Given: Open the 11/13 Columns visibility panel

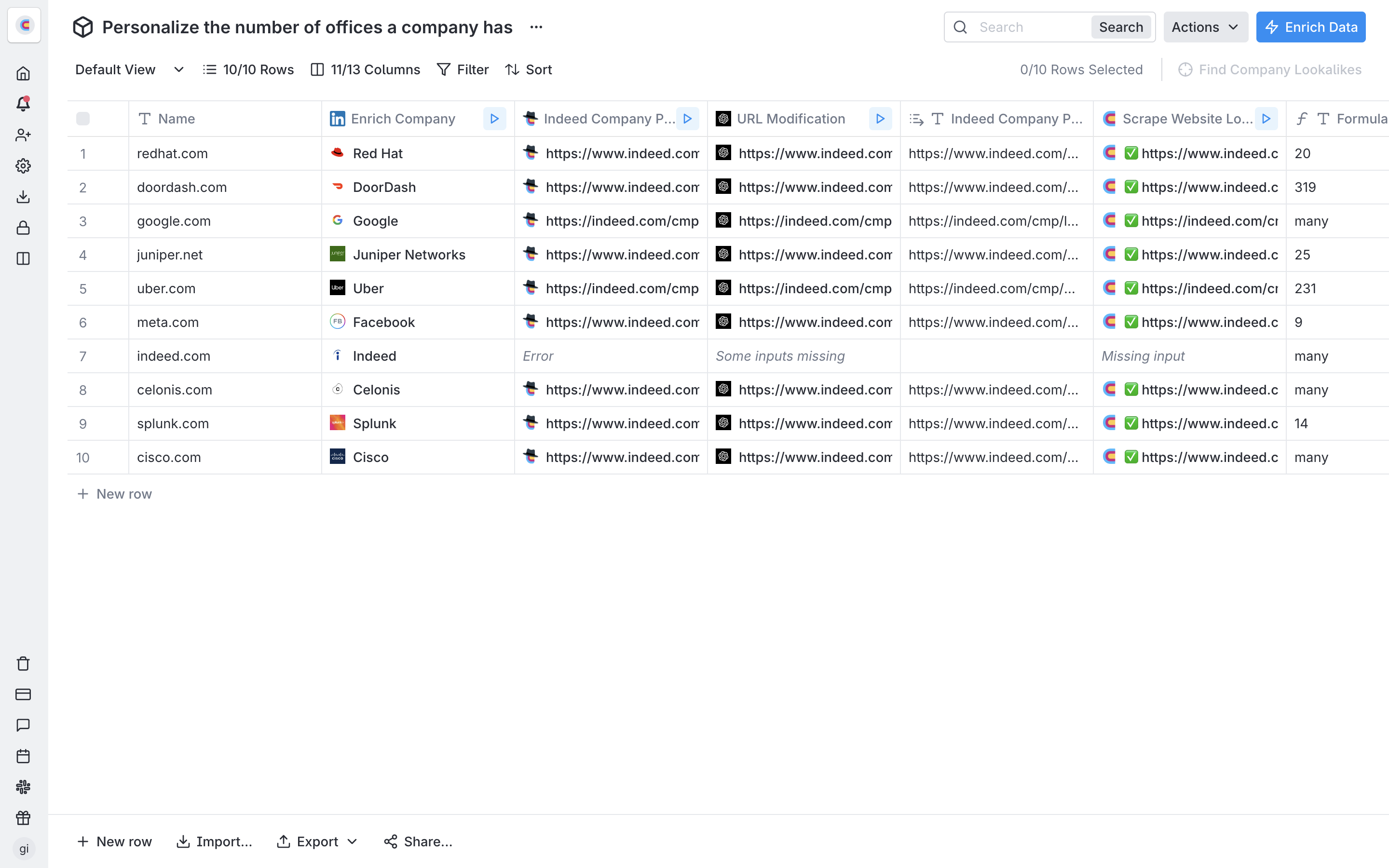Looking at the screenshot, I should click(x=365, y=69).
